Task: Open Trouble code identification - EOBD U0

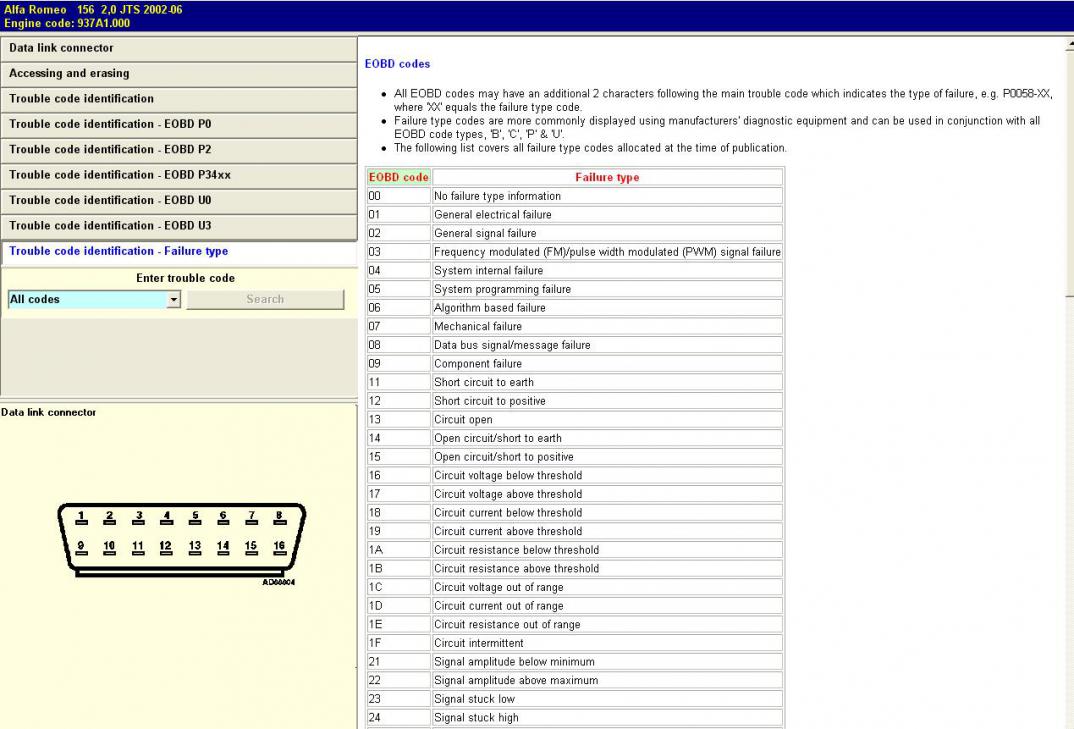Action: pyautogui.click(x=179, y=201)
